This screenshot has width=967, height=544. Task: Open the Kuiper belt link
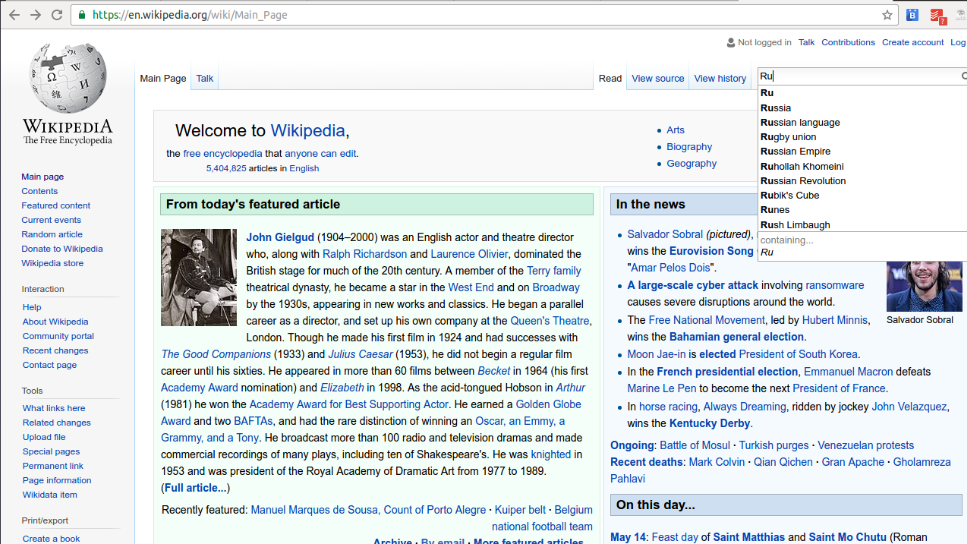click(x=520, y=510)
